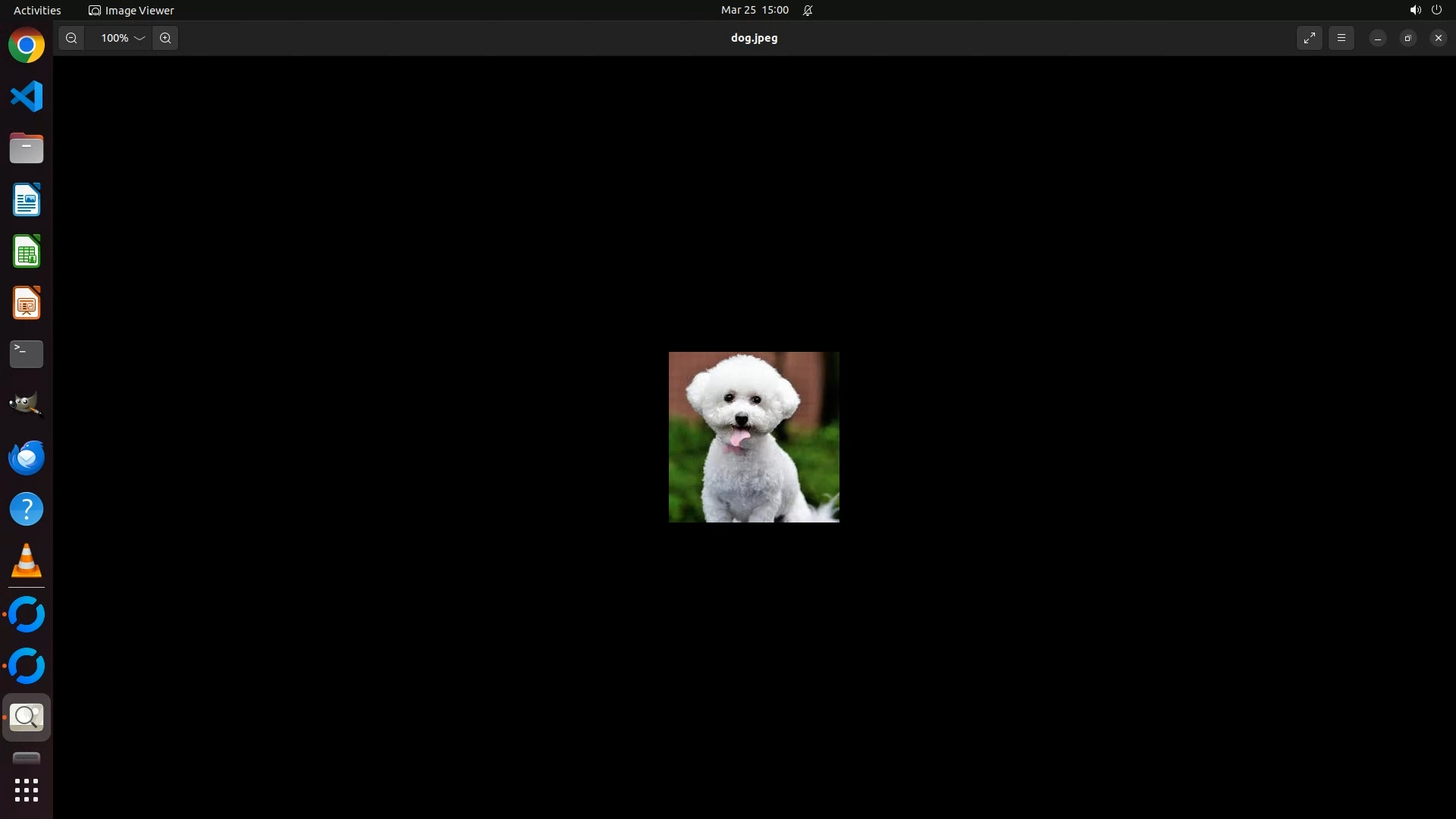Launch GIMP from the dock
1456x819 pixels.
pyautogui.click(x=27, y=405)
